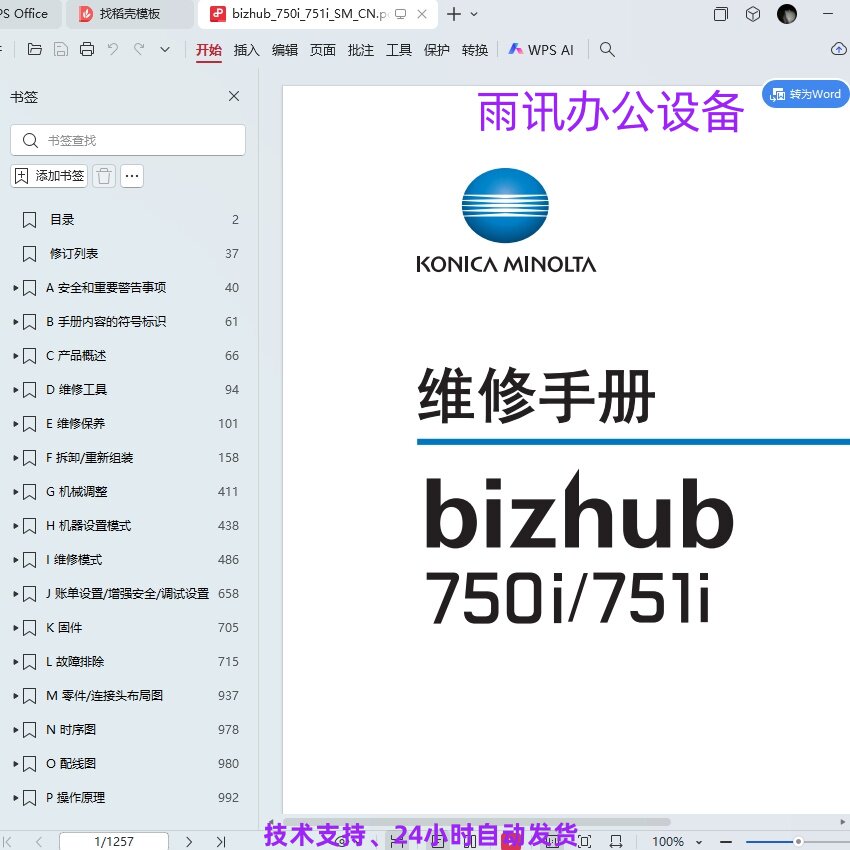This screenshot has width=850, height=850.
Task: Open the search magnifier in the toolbar
Action: point(607,49)
